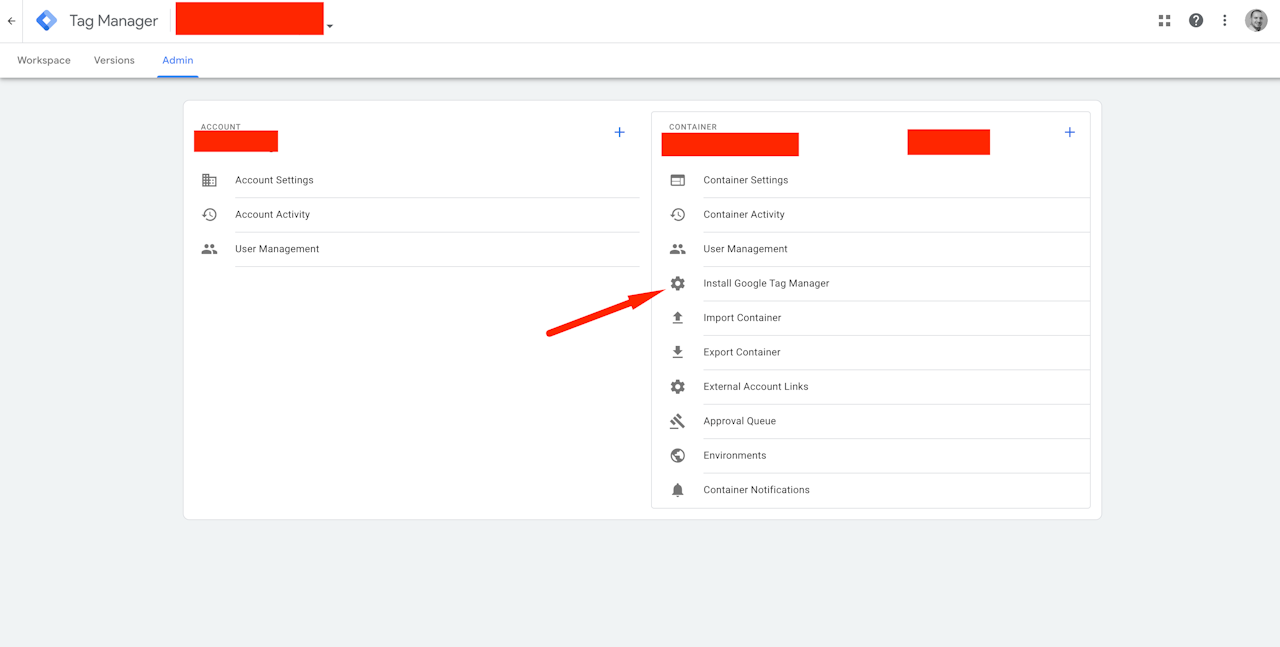Viewport: 1280px width, 647px height.
Task: Click the External Account Links gear icon
Action: click(677, 386)
